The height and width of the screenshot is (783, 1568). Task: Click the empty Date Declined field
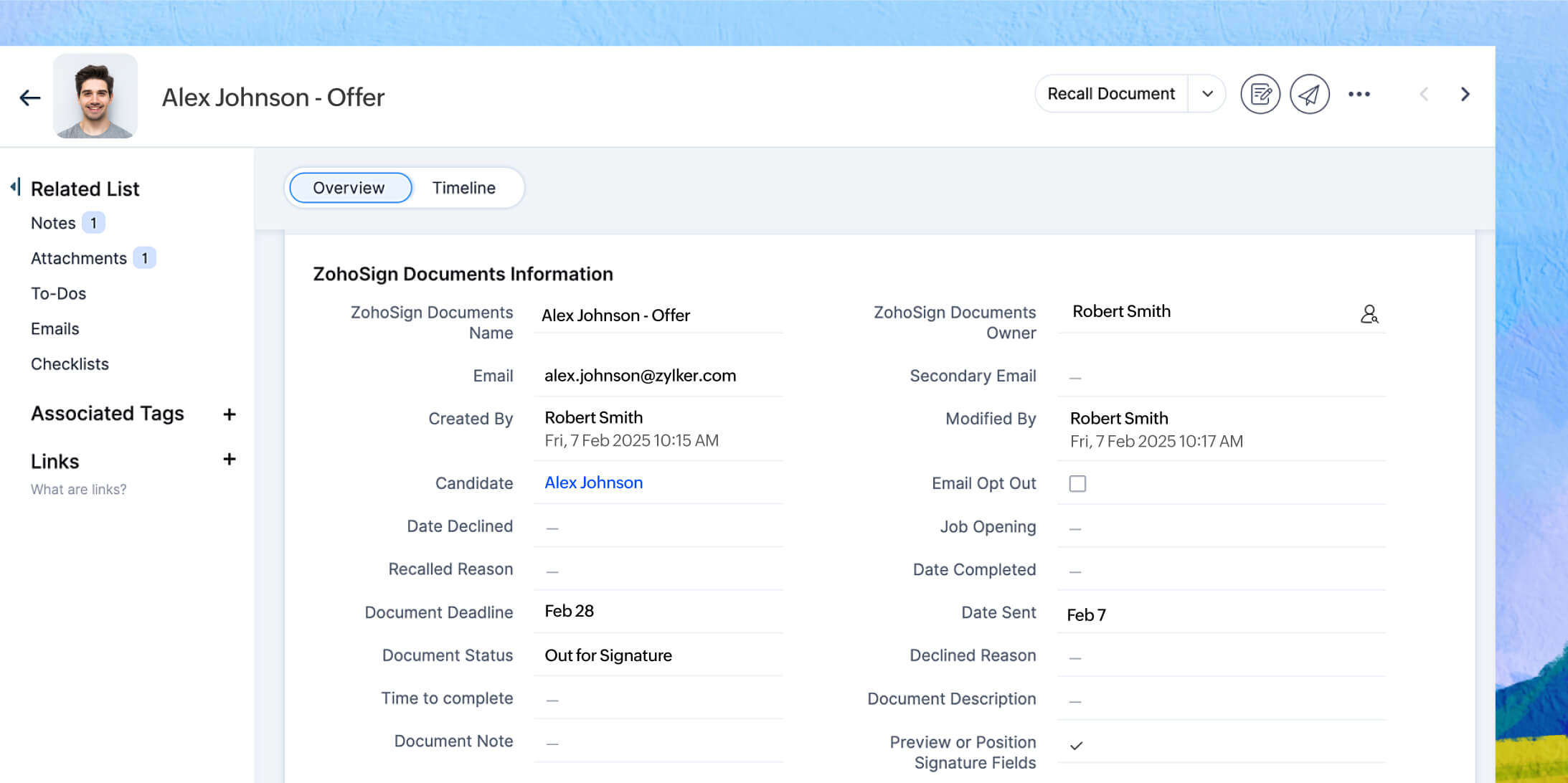[658, 527]
